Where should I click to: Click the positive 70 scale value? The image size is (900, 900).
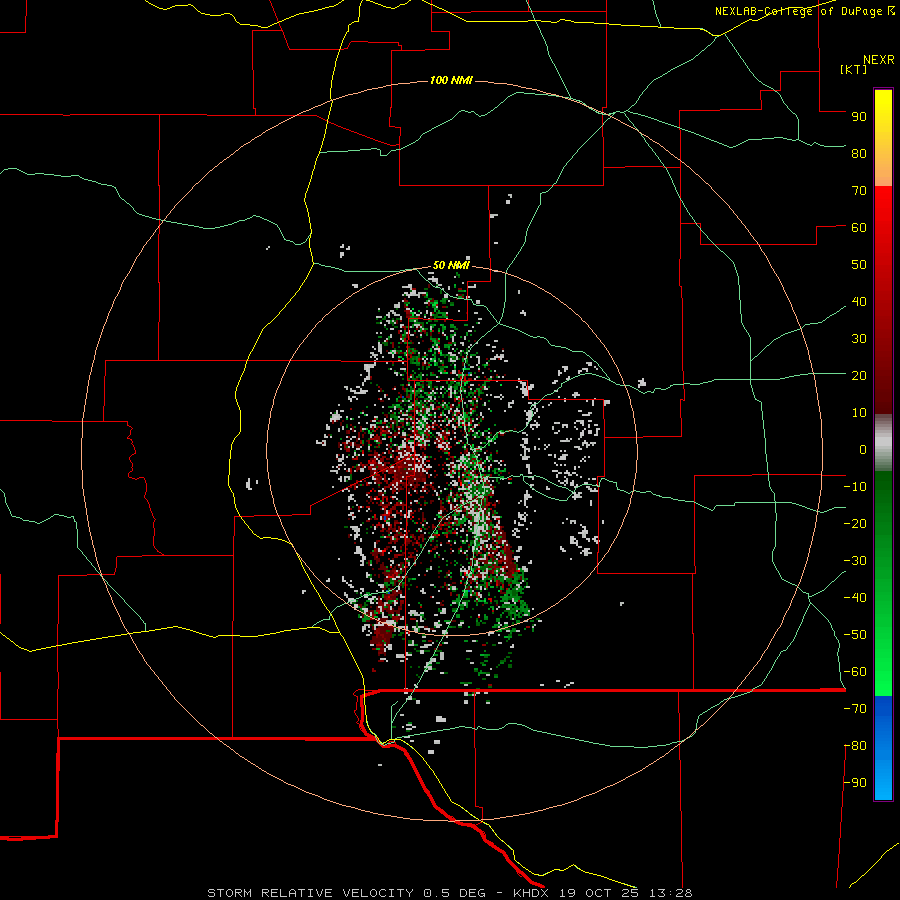[859, 191]
